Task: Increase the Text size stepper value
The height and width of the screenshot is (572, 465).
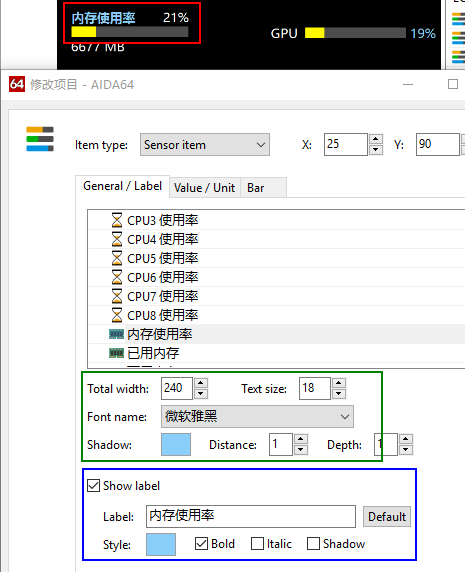Action: (x=339, y=383)
